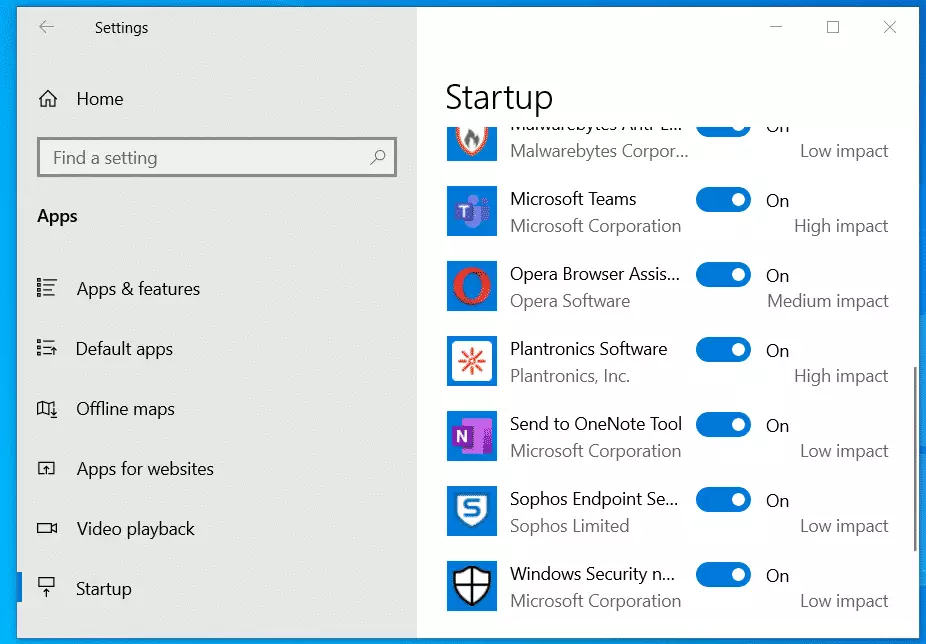Click Low impact label for Sophos Endpoint
The width and height of the screenshot is (926, 644).
click(x=844, y=526)
